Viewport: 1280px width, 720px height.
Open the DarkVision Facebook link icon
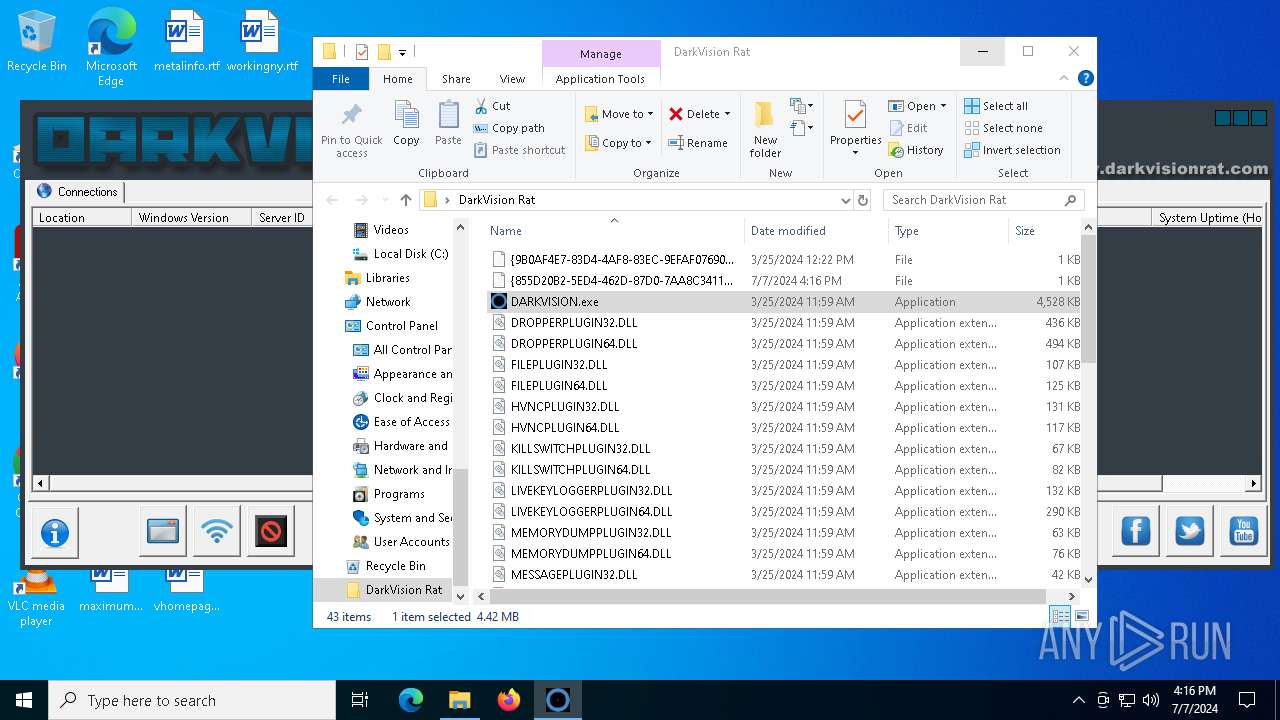1135,530
